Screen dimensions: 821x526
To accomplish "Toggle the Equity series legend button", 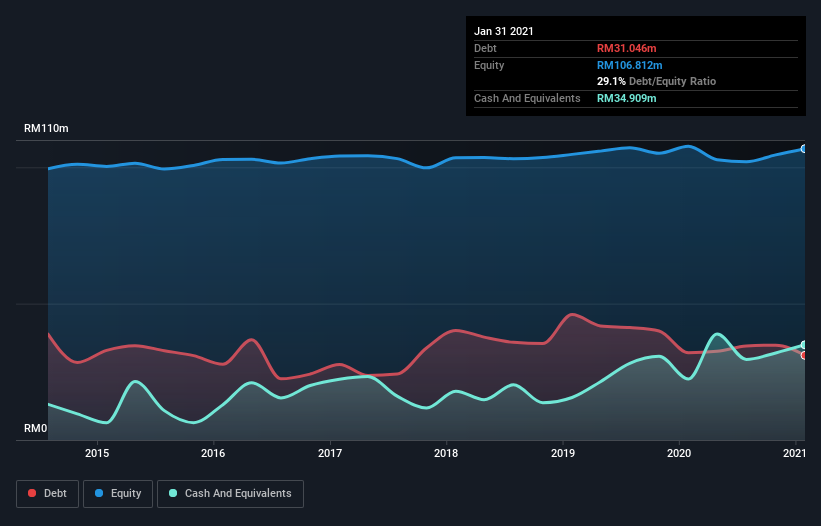I will (118, 494).
